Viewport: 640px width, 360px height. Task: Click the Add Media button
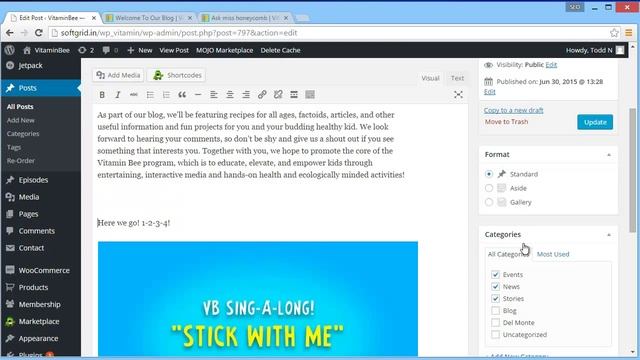click(x=118, y=76)
